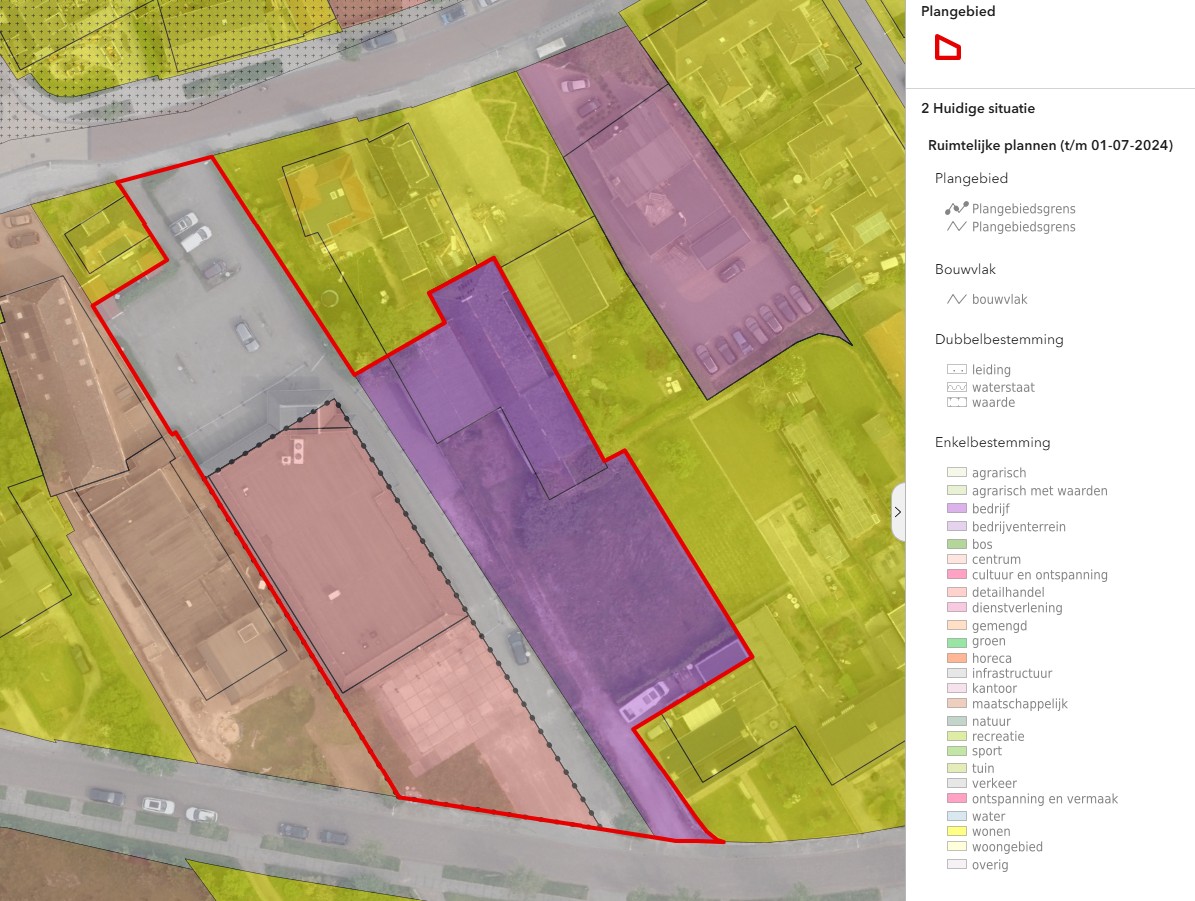Click the water blue swatch
The image size is (1195, 901).
[x=956, y=816]
